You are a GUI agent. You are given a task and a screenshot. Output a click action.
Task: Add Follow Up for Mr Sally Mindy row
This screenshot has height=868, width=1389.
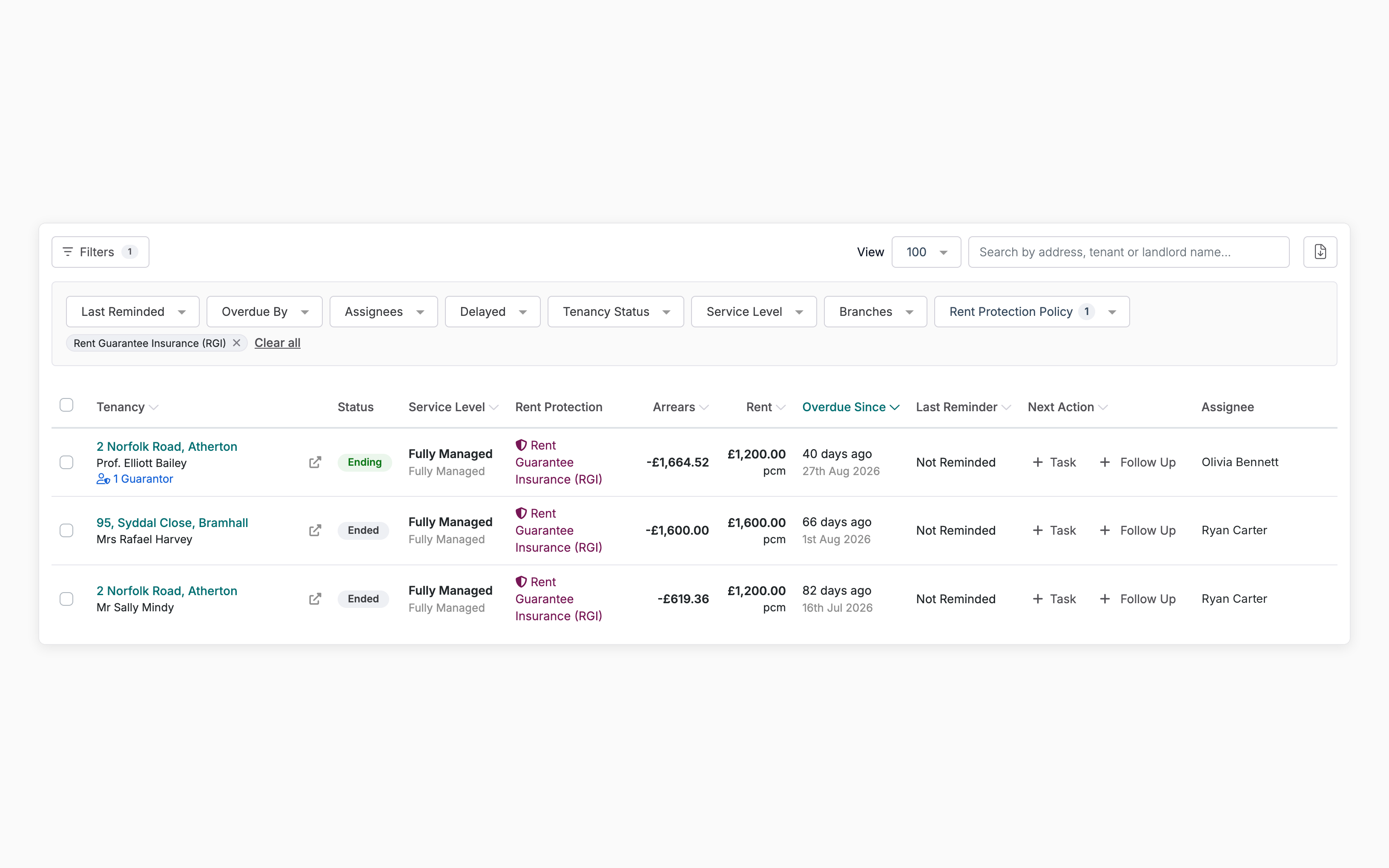[1137, 599]
